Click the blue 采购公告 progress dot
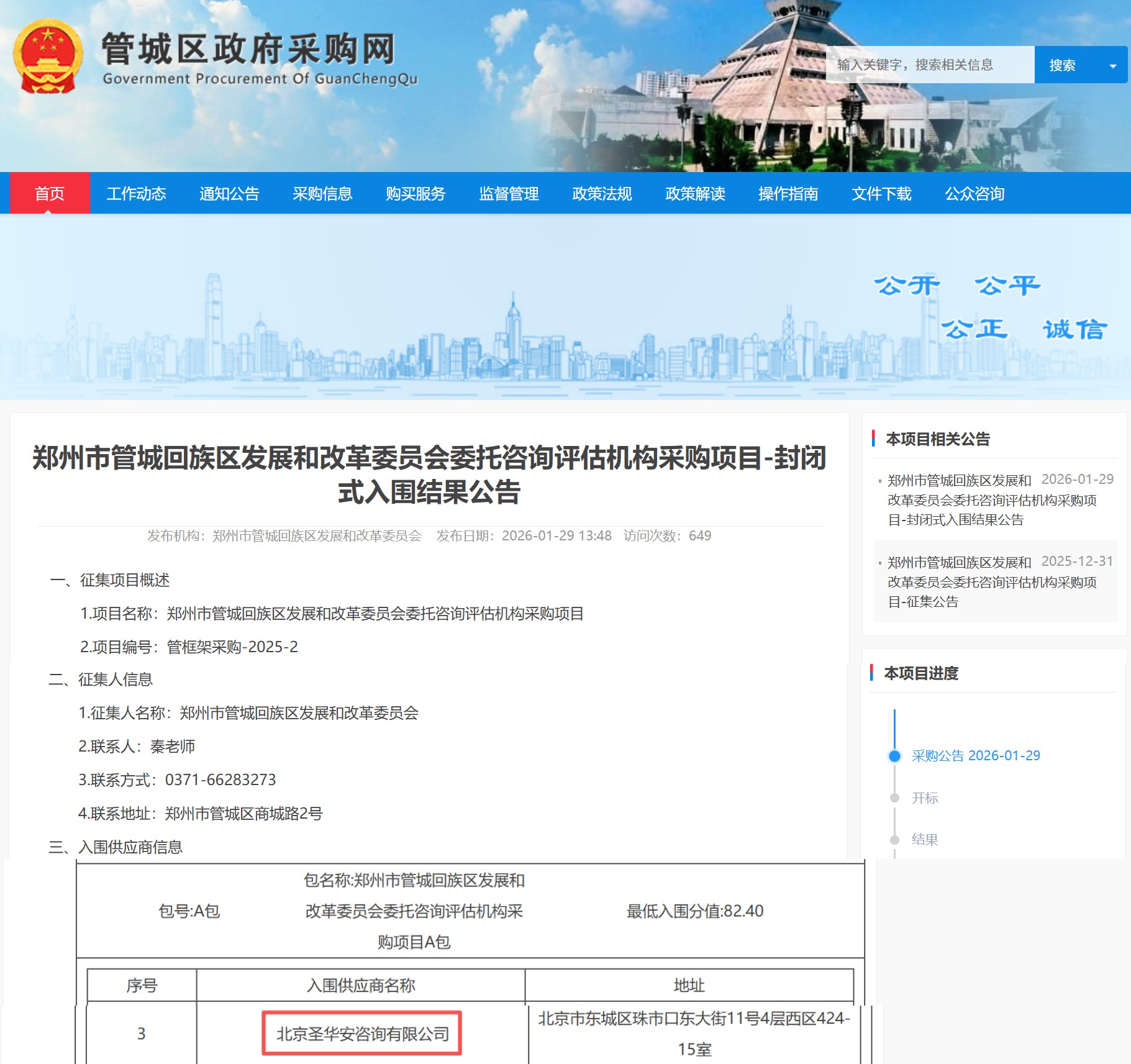The height and width of the screenshot is (1064, 1131). point(895,756)
